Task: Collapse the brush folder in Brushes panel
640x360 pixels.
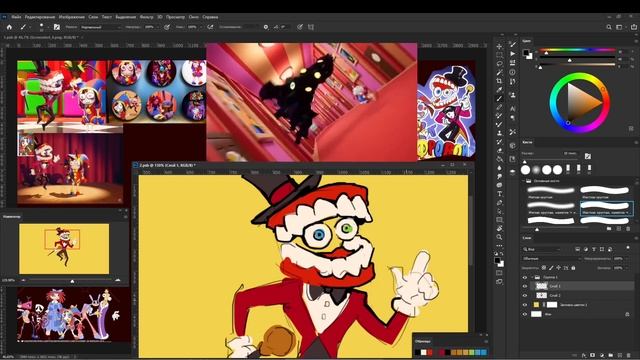Action: tap(523, 180)
